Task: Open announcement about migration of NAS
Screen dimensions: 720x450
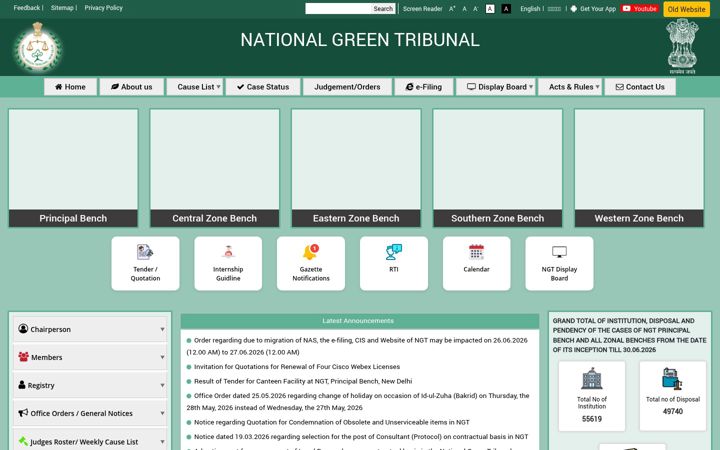Action: click(x=357, y=346)
